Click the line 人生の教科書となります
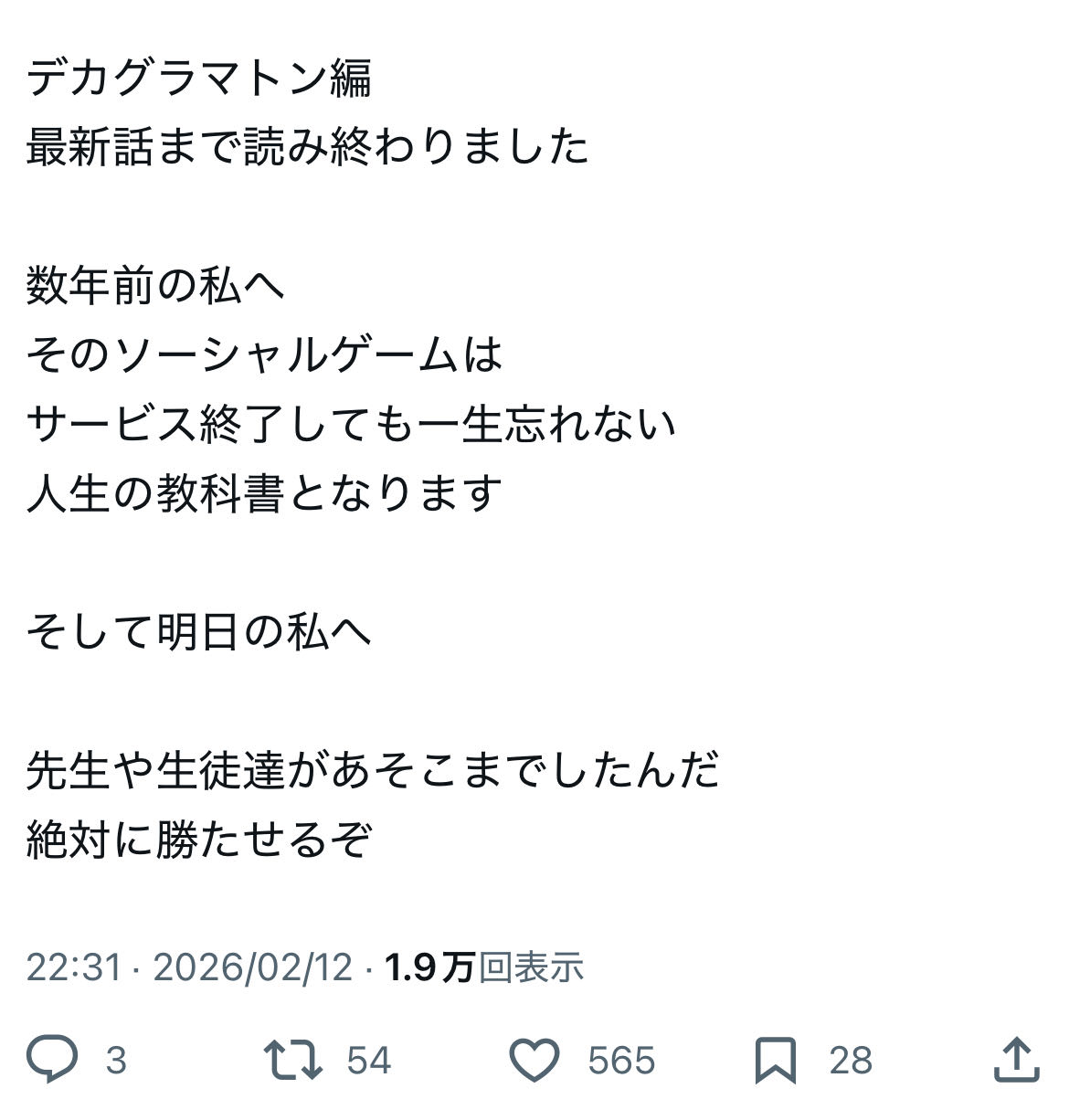The width and height of the screenshot is (1069, 1120). pyautogui.click(x=265, y=494)
